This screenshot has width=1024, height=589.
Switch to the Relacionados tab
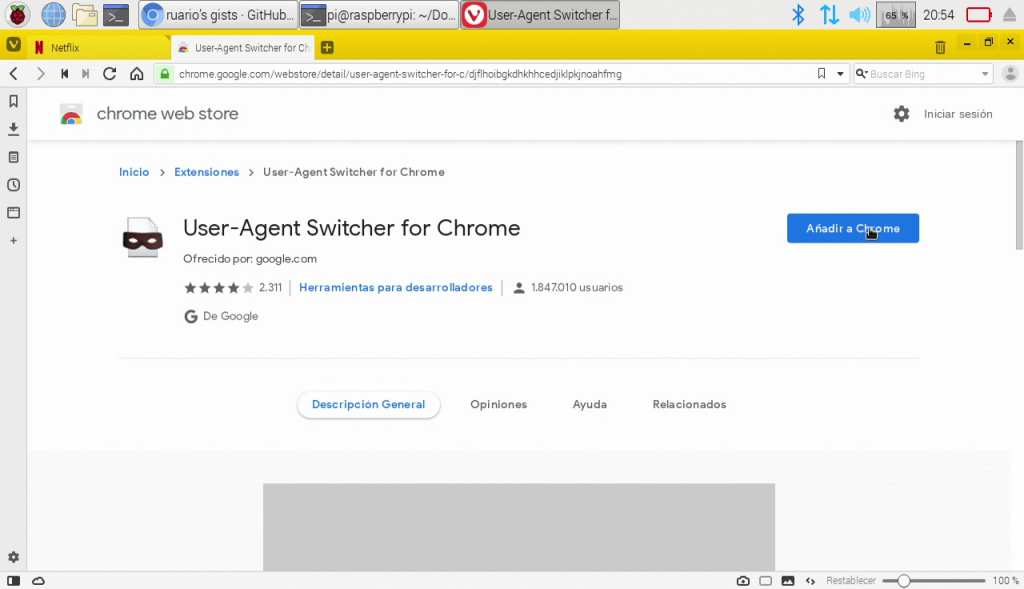689,404
